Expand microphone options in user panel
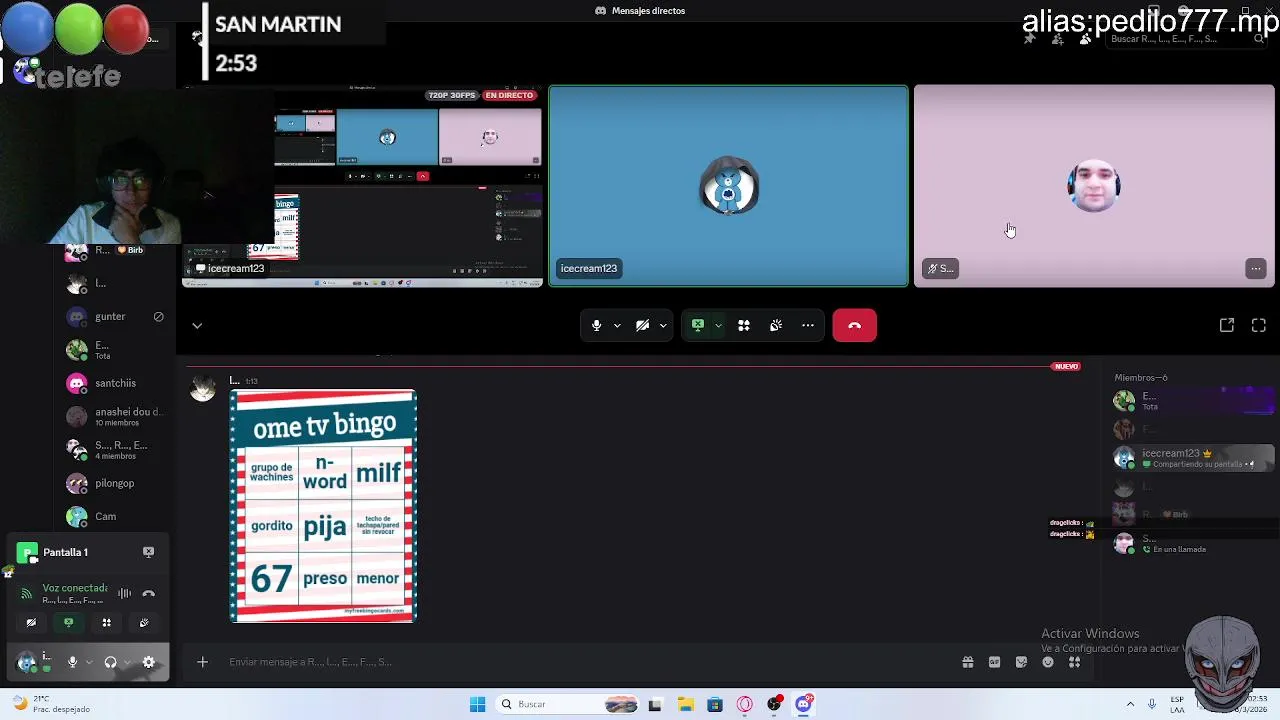This screenshot has width=1280, height=720. (89, 662)
